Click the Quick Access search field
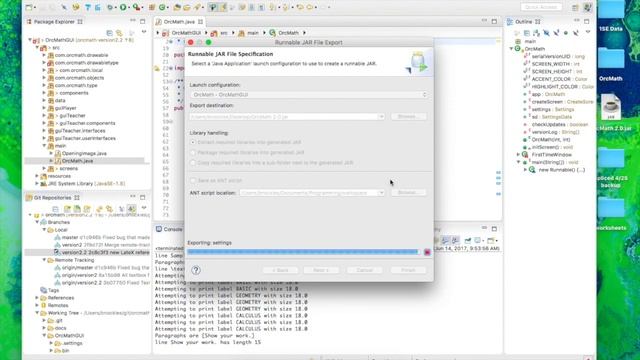 (541, 7)
